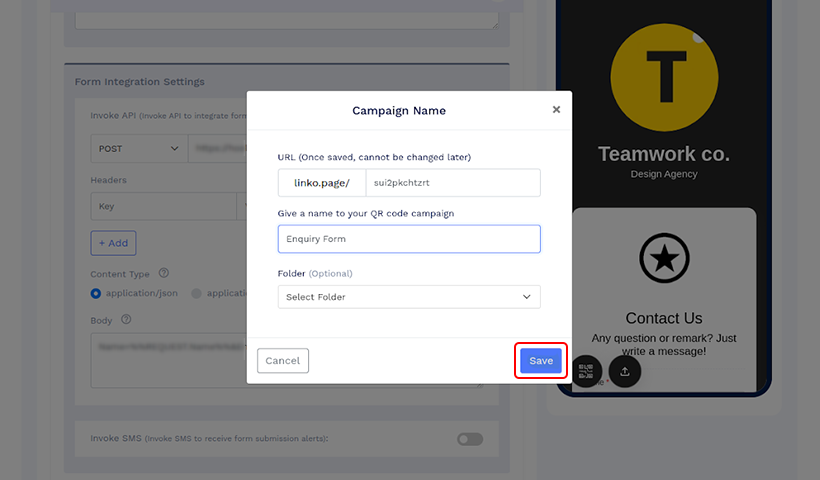
Task: Click the star icon in preview
Action: click(x=664, y=258)
